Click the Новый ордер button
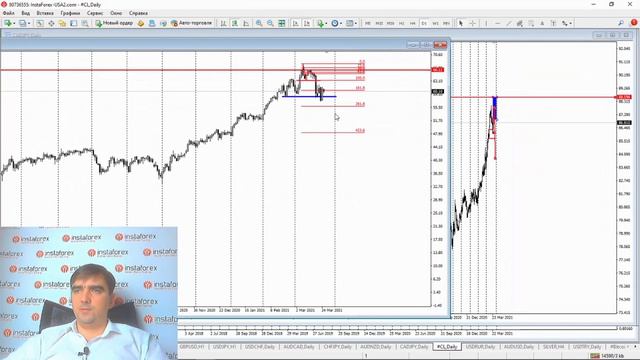 (x=114, y=23)
